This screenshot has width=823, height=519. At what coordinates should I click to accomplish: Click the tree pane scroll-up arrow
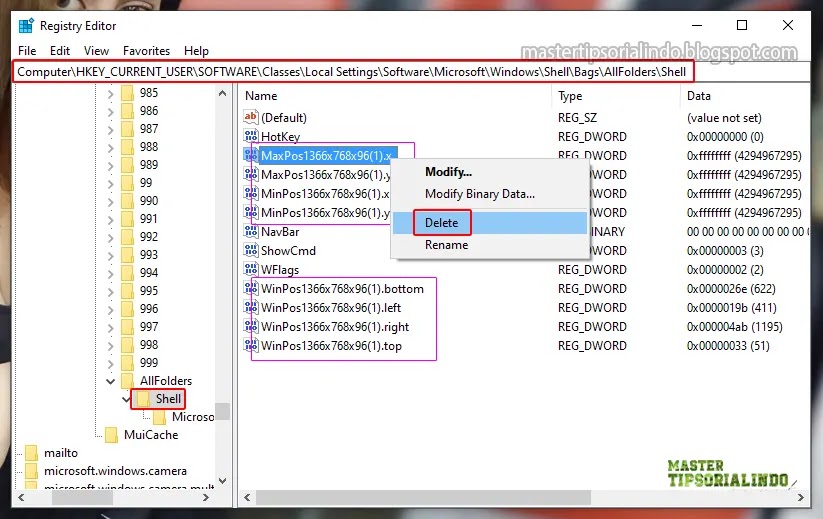click(x=223, y=93)
